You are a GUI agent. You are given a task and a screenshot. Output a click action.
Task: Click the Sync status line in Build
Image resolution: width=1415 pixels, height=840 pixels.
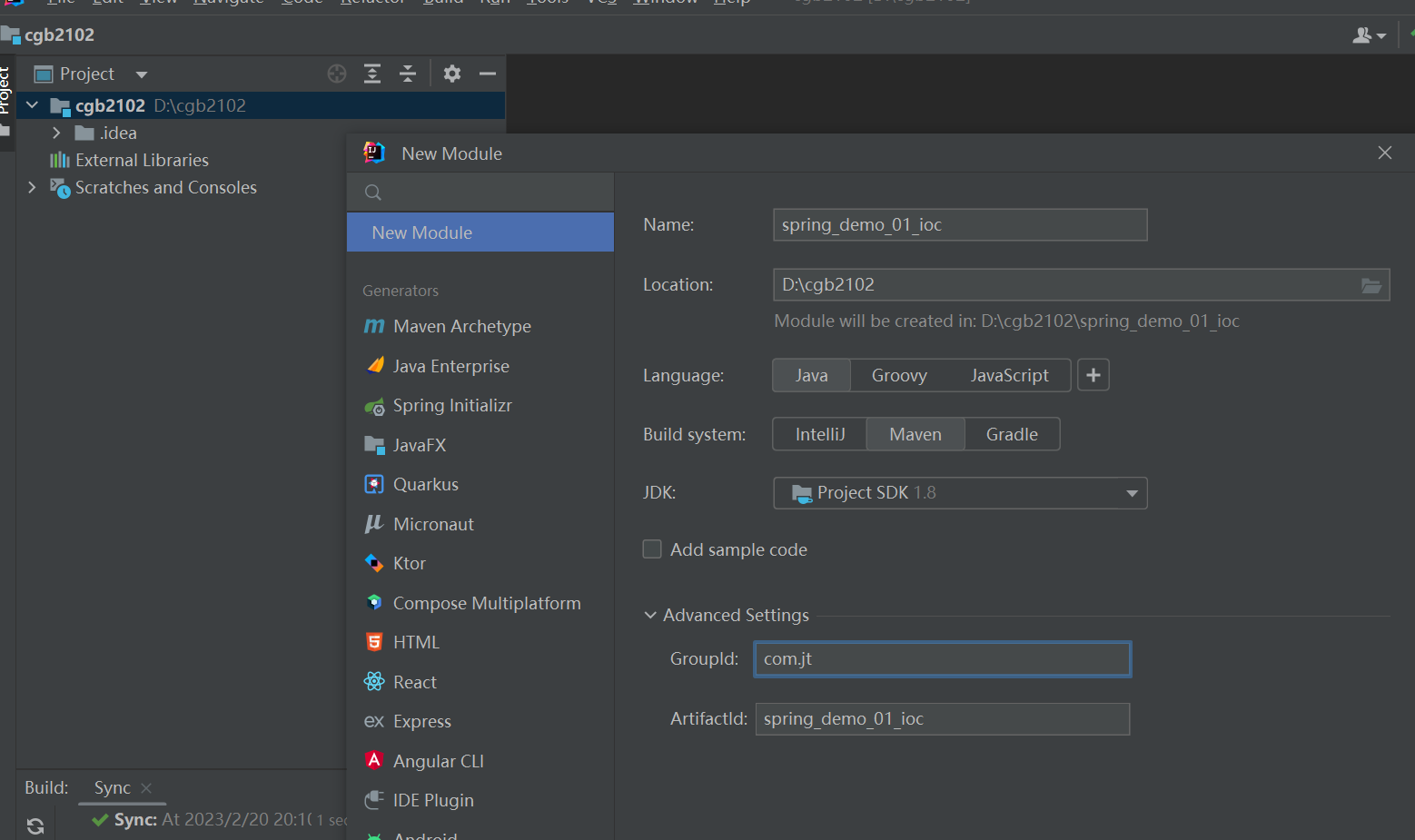pos(218,820)
